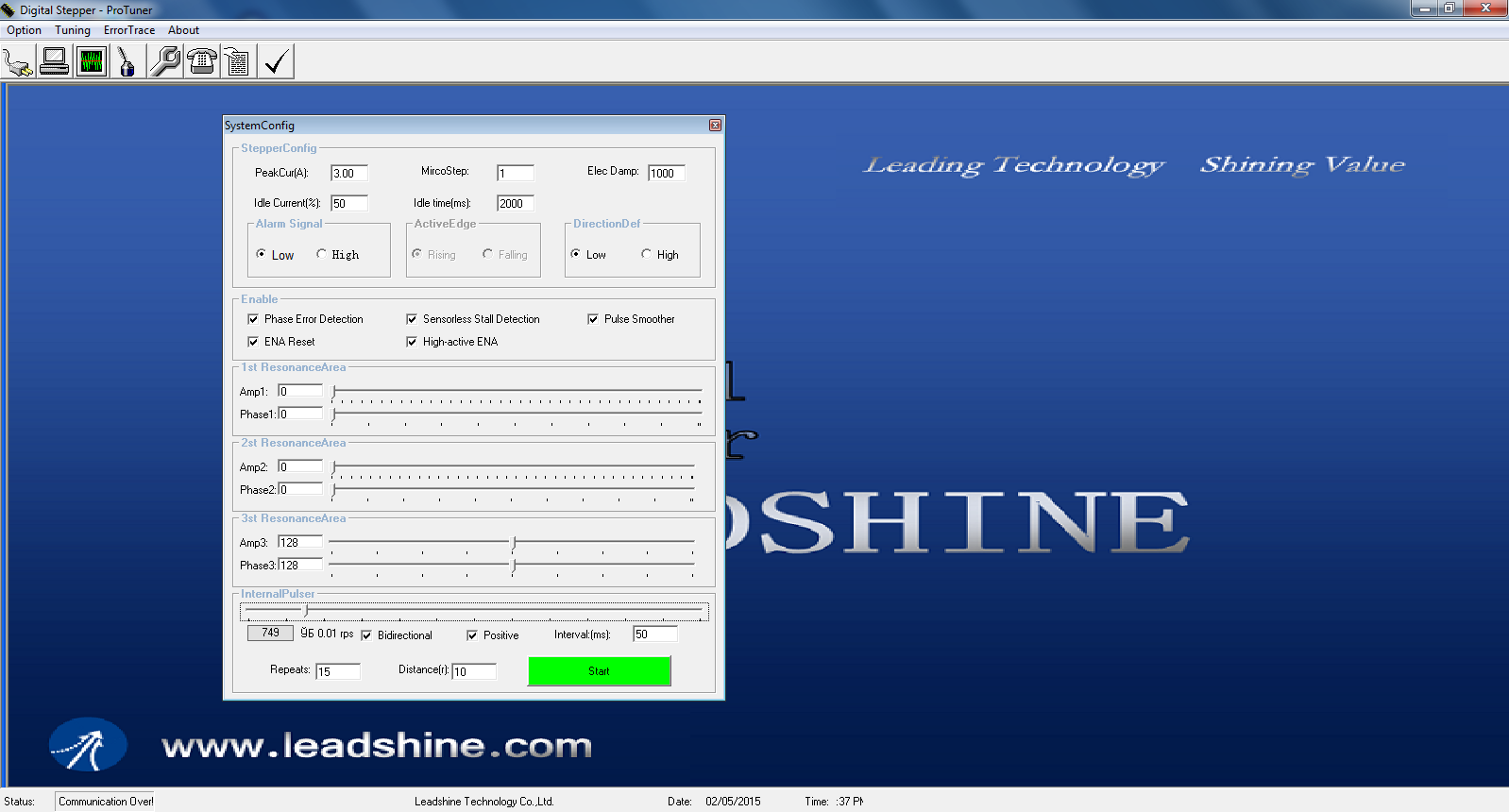Close the SystemConfig dialog

[715, 126]
